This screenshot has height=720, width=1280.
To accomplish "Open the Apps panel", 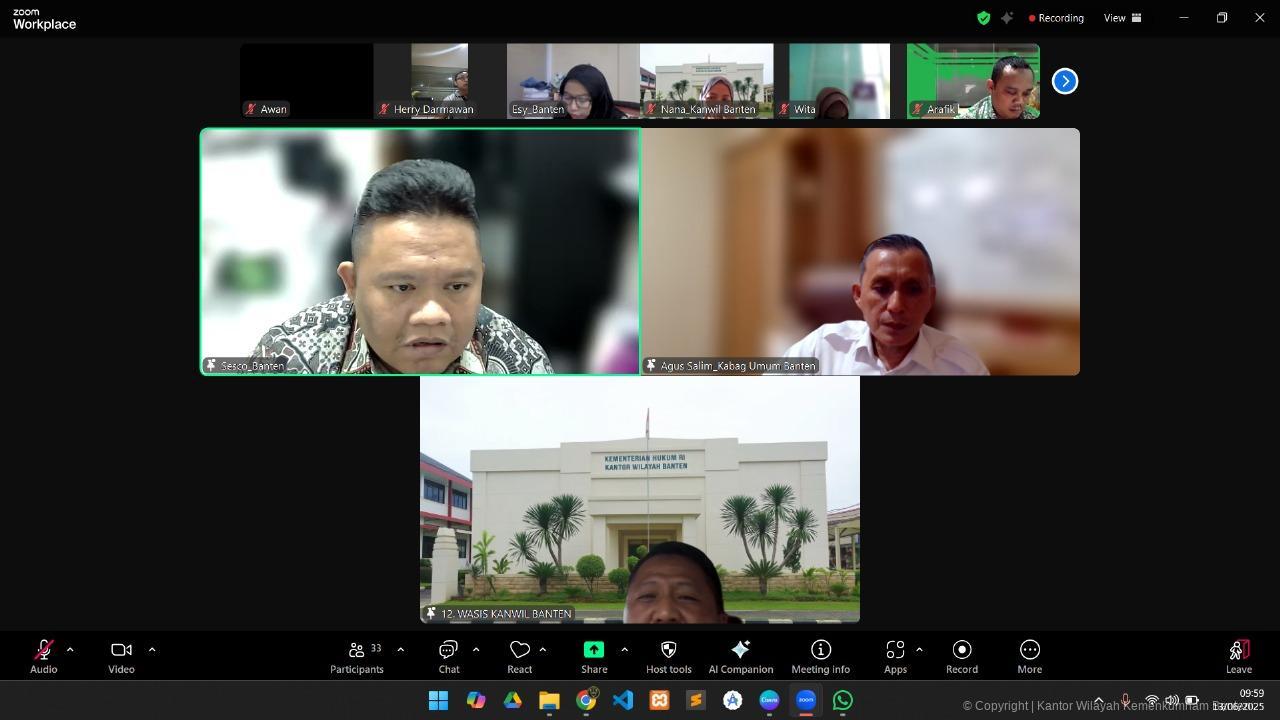I will [x=895, y=655].
